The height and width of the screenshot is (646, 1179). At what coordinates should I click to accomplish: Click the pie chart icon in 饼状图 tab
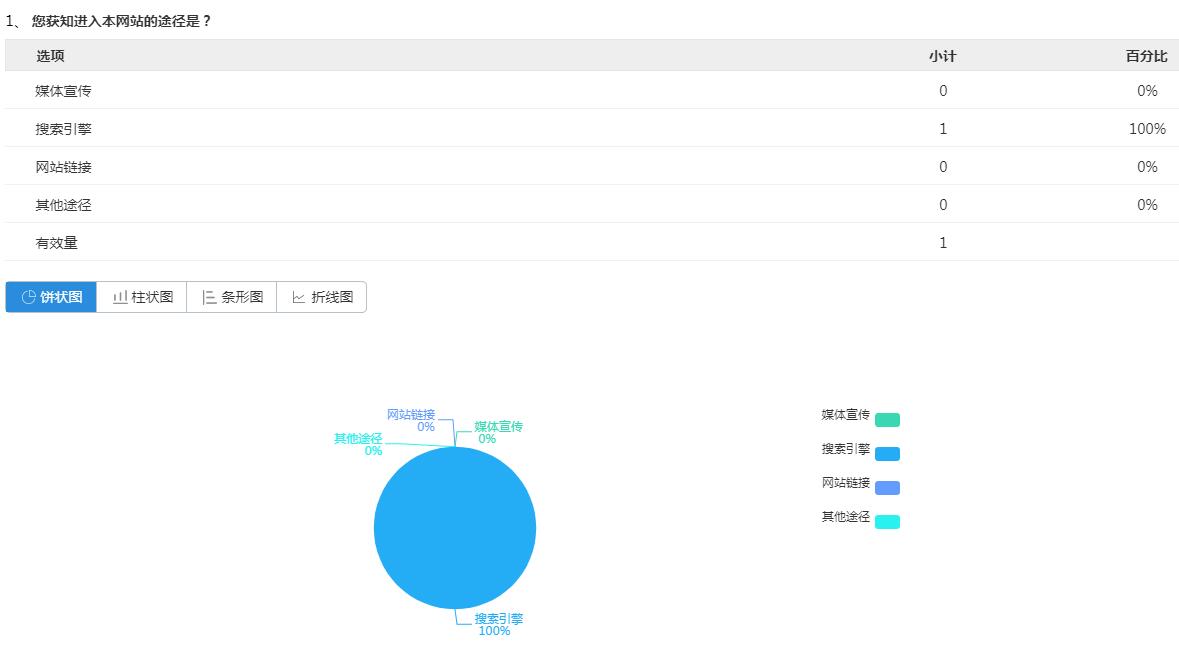[29, 297]
